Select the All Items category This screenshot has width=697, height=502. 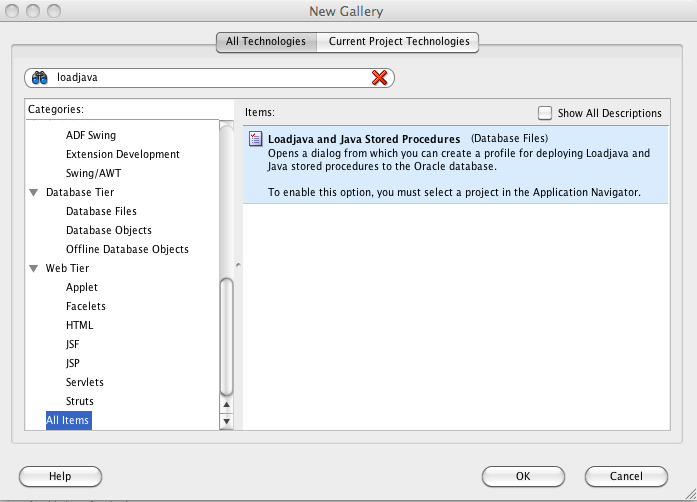pyautogui.click(x=68, y=420)
